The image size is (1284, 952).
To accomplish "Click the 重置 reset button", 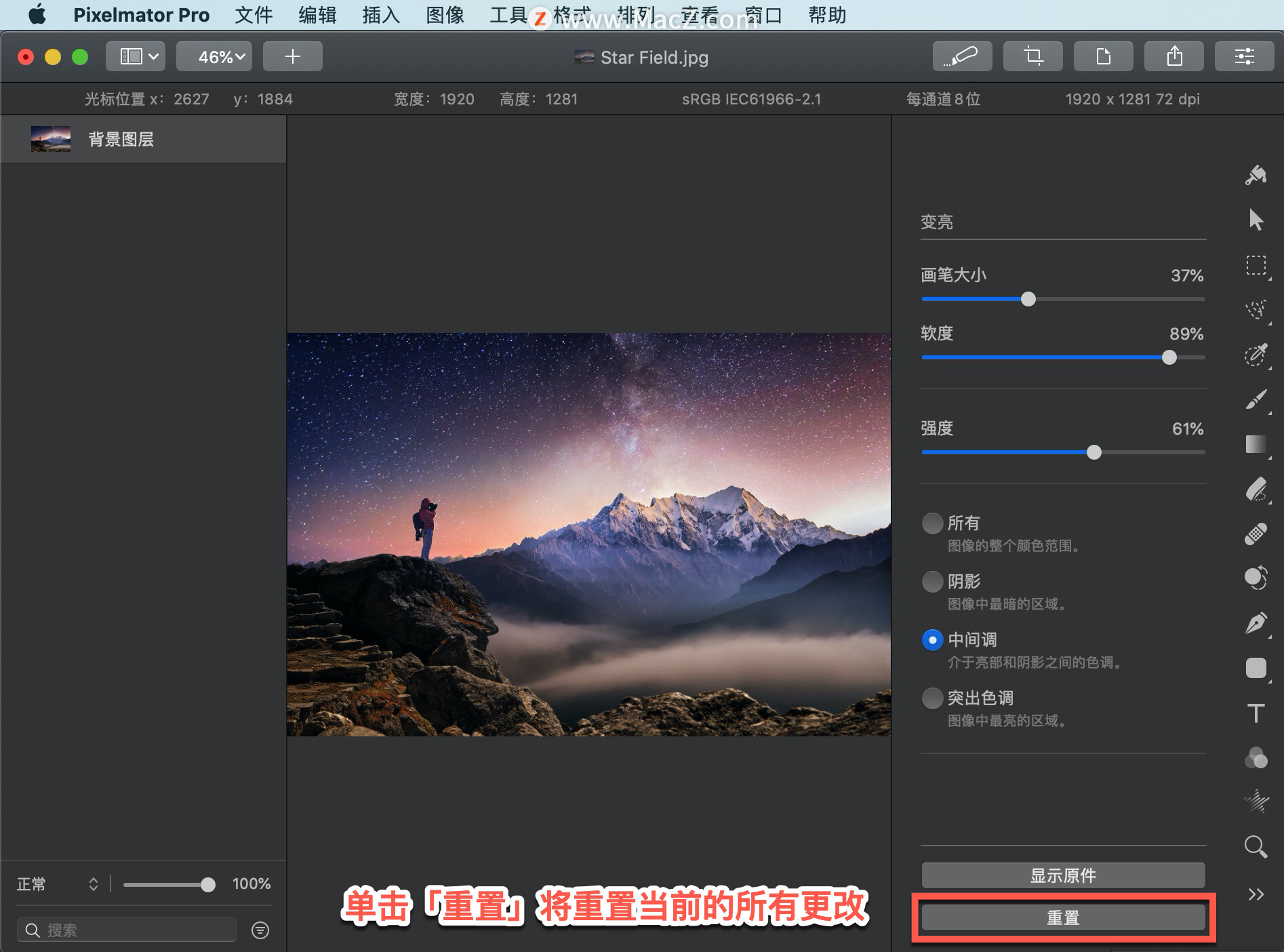I will (1063, 917).
